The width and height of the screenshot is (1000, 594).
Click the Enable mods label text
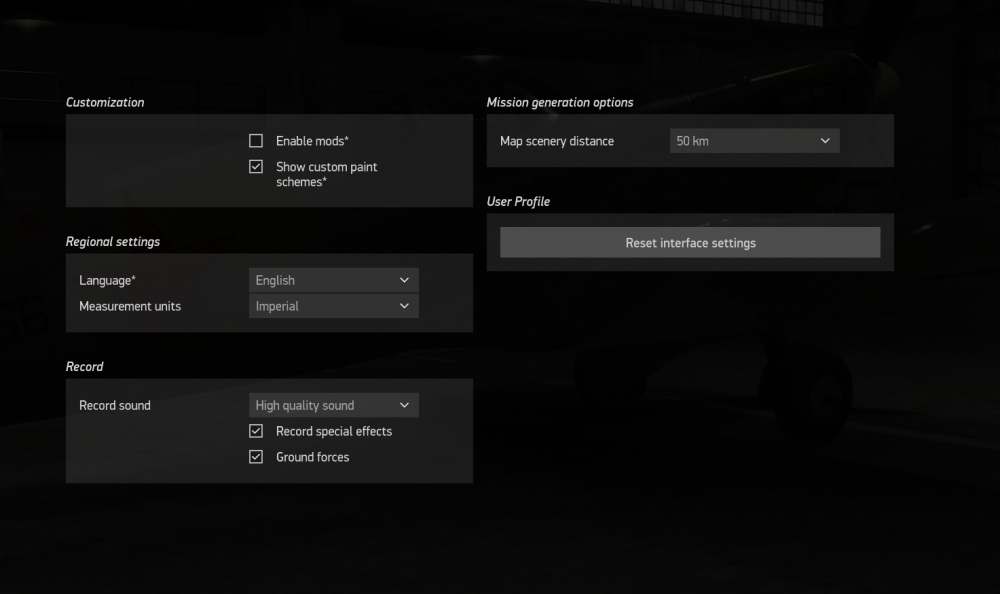coord(312,141)
